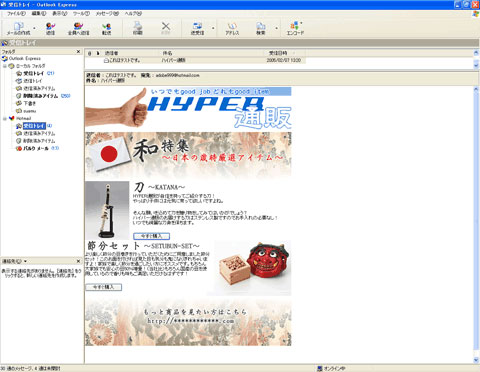Click the Create Mail toolbar icon
Screen dimensions: 480x372
[18, 28]
